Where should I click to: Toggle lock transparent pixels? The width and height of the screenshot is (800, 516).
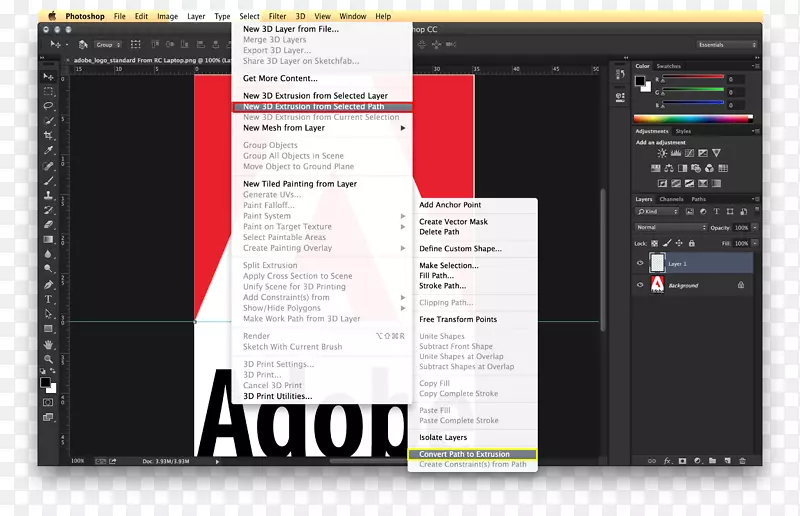(655, 243)
